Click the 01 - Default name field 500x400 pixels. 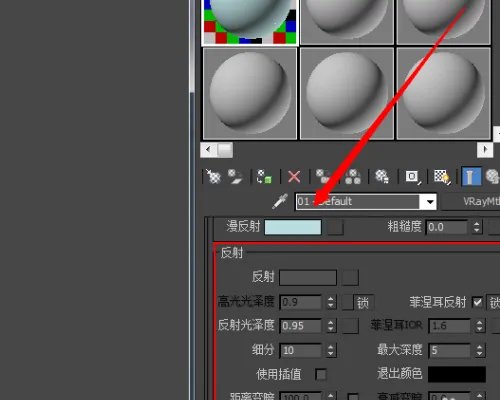pyautogui.click(x=358, y=202)
